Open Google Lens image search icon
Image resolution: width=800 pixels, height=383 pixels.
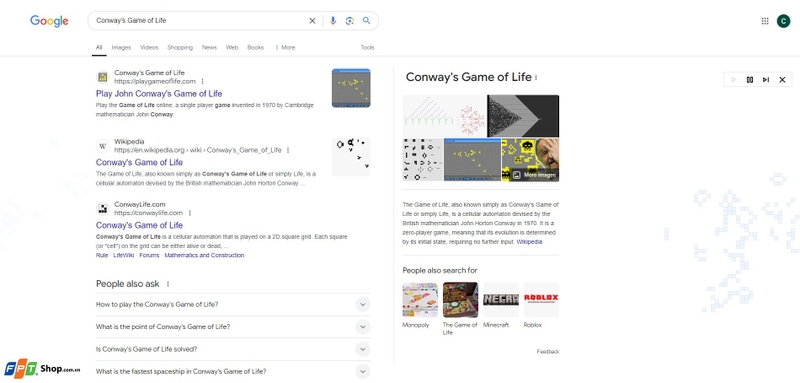click(x=349, y=21)
